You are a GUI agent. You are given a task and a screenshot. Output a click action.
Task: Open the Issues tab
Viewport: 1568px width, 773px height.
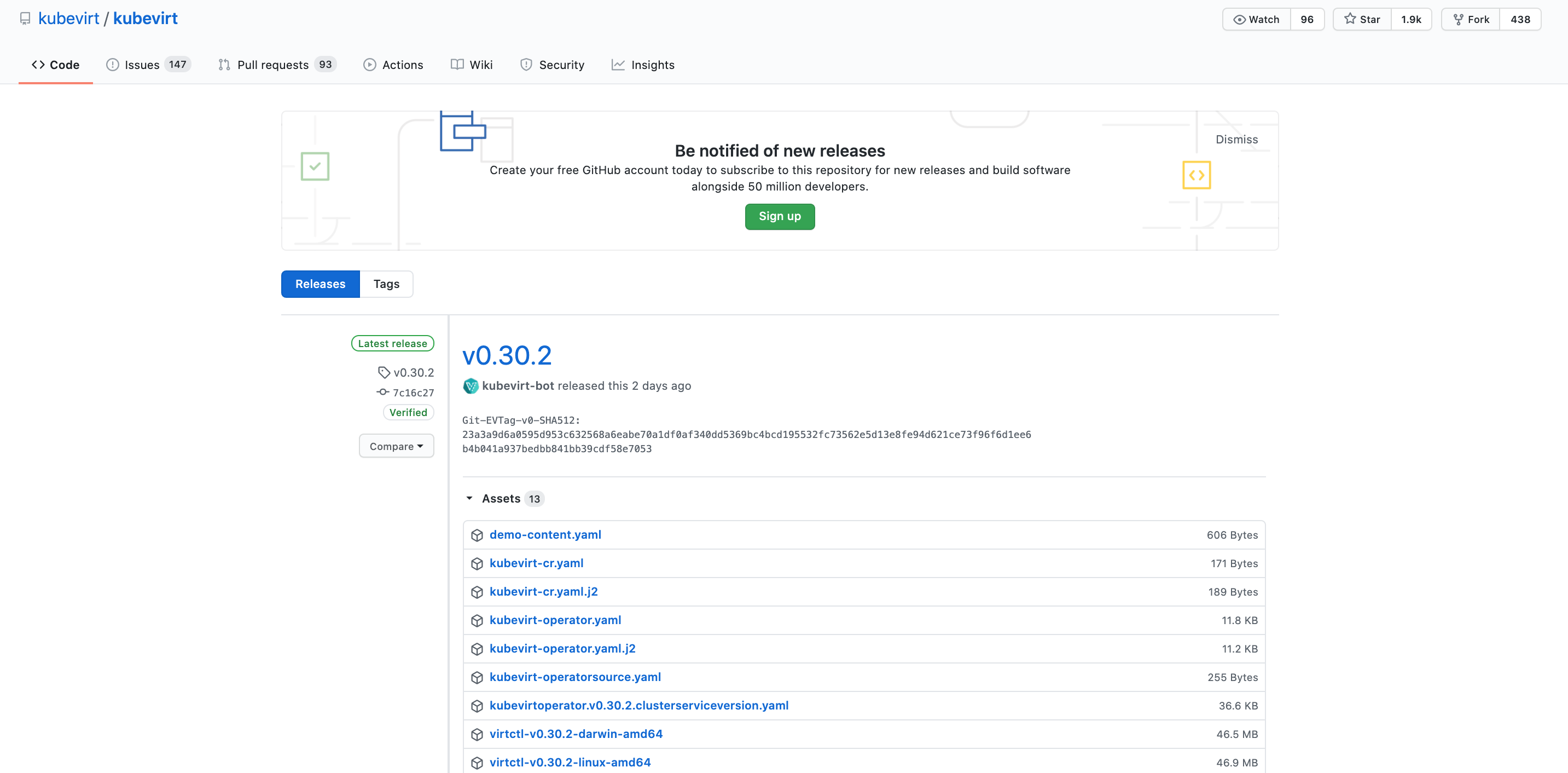pos(148,65)
